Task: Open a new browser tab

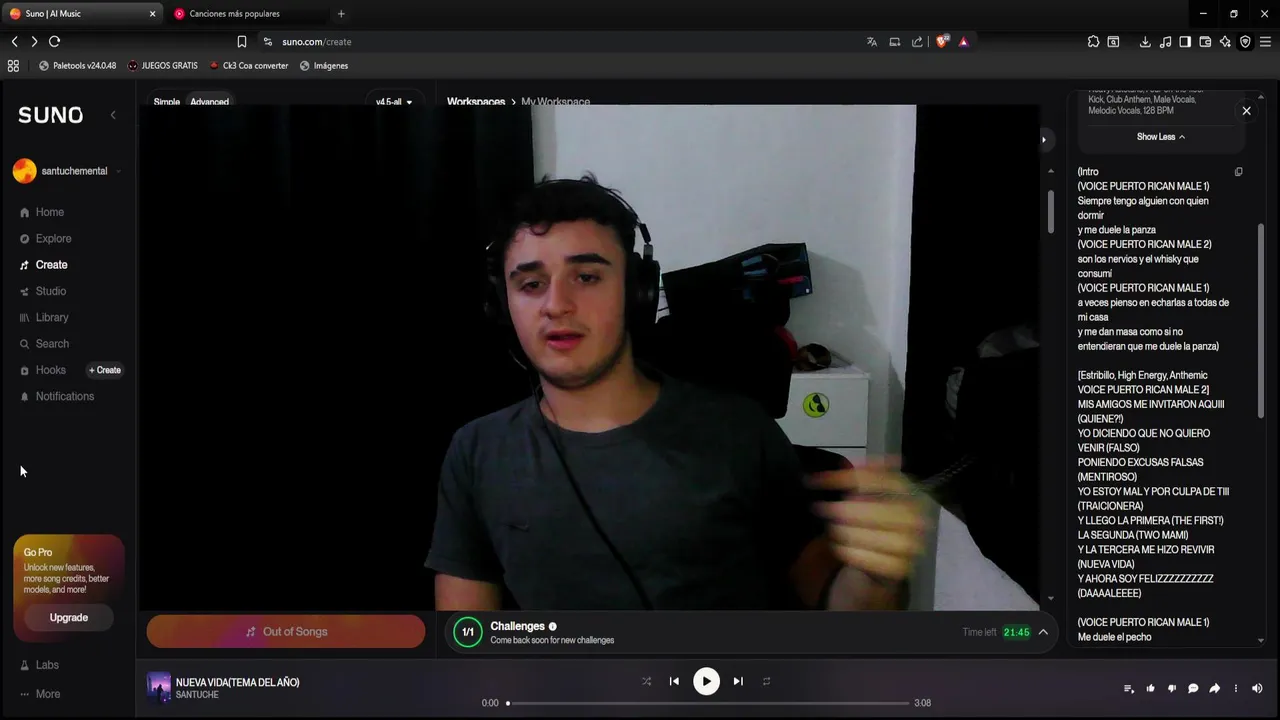Action: 341,14
